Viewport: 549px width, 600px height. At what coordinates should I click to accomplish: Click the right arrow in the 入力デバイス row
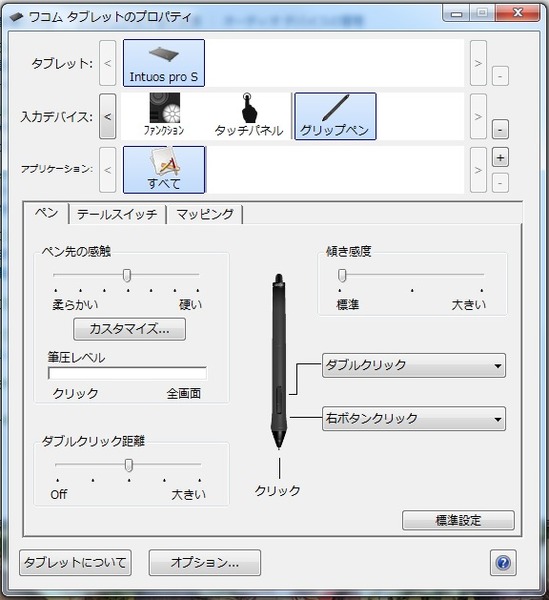tap(478, 116)
